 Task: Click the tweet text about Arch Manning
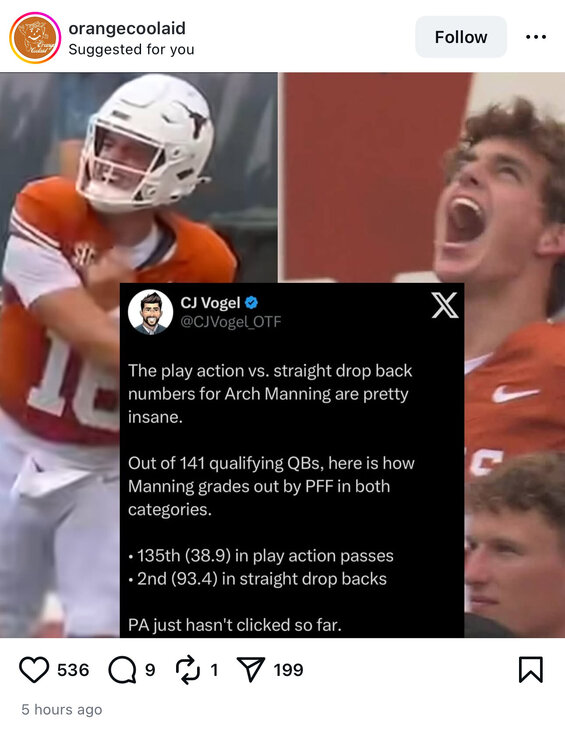click(271, 497)
